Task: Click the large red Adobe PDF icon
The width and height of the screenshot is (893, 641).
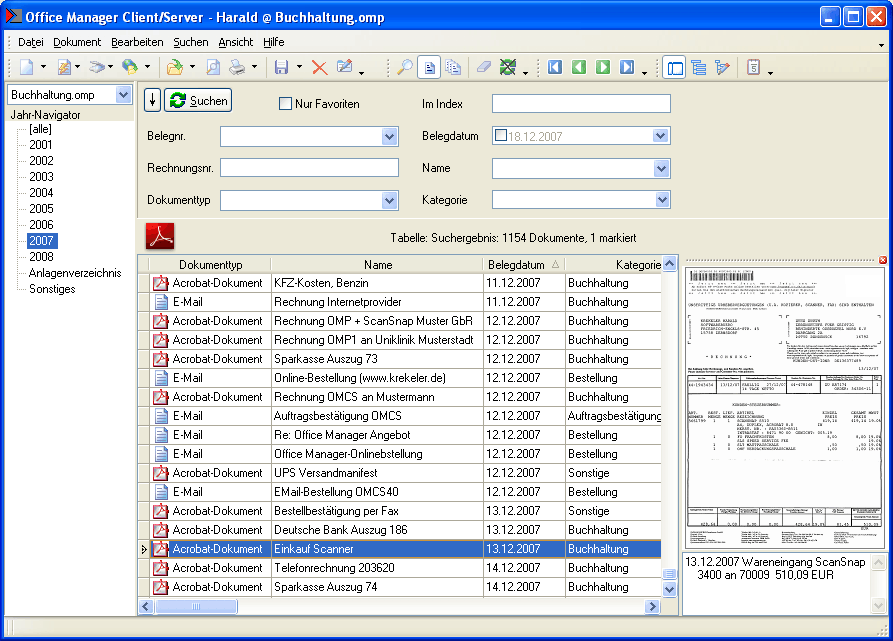Action: (160, 236)
